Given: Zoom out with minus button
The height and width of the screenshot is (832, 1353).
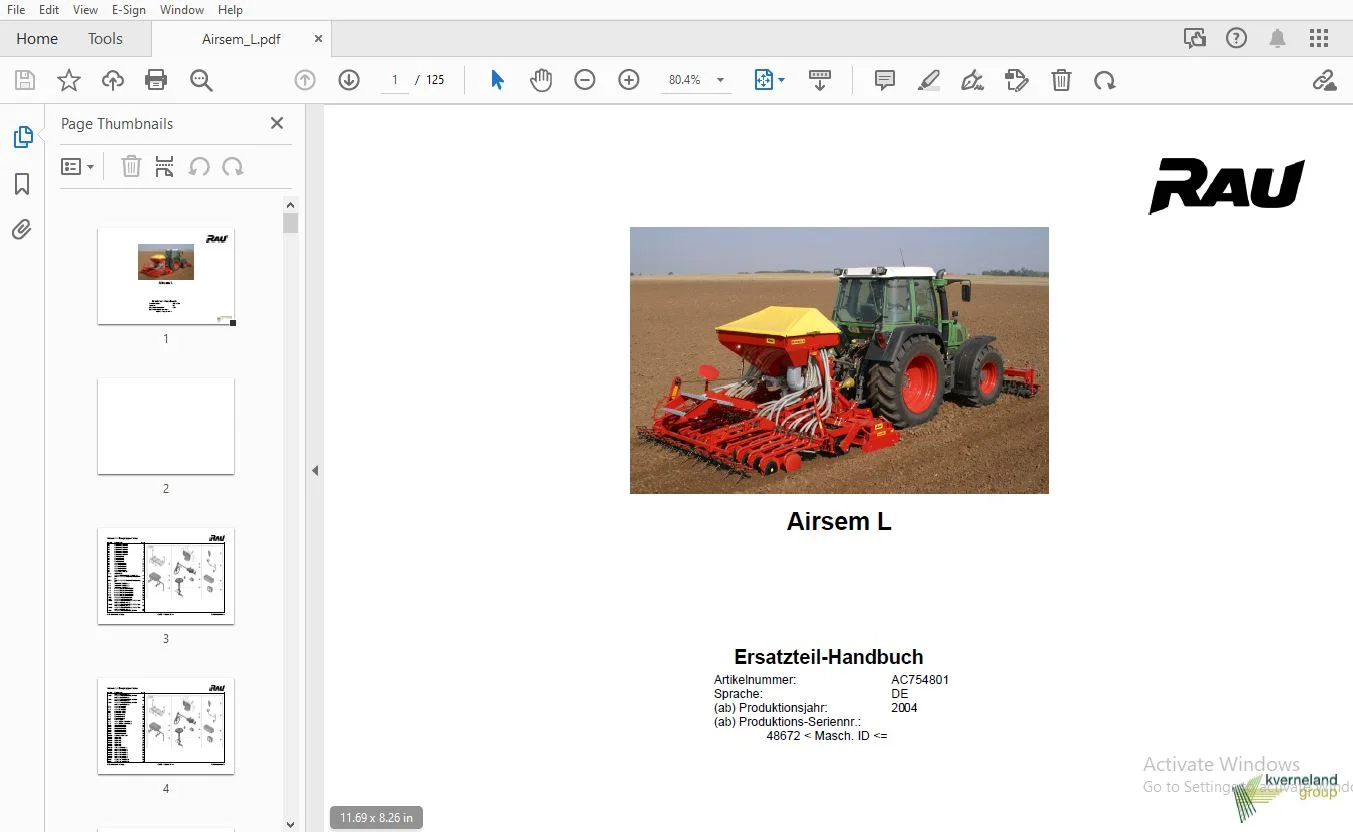Looking at the screenshot, I should pyautogui.click(x=585, y=80).
